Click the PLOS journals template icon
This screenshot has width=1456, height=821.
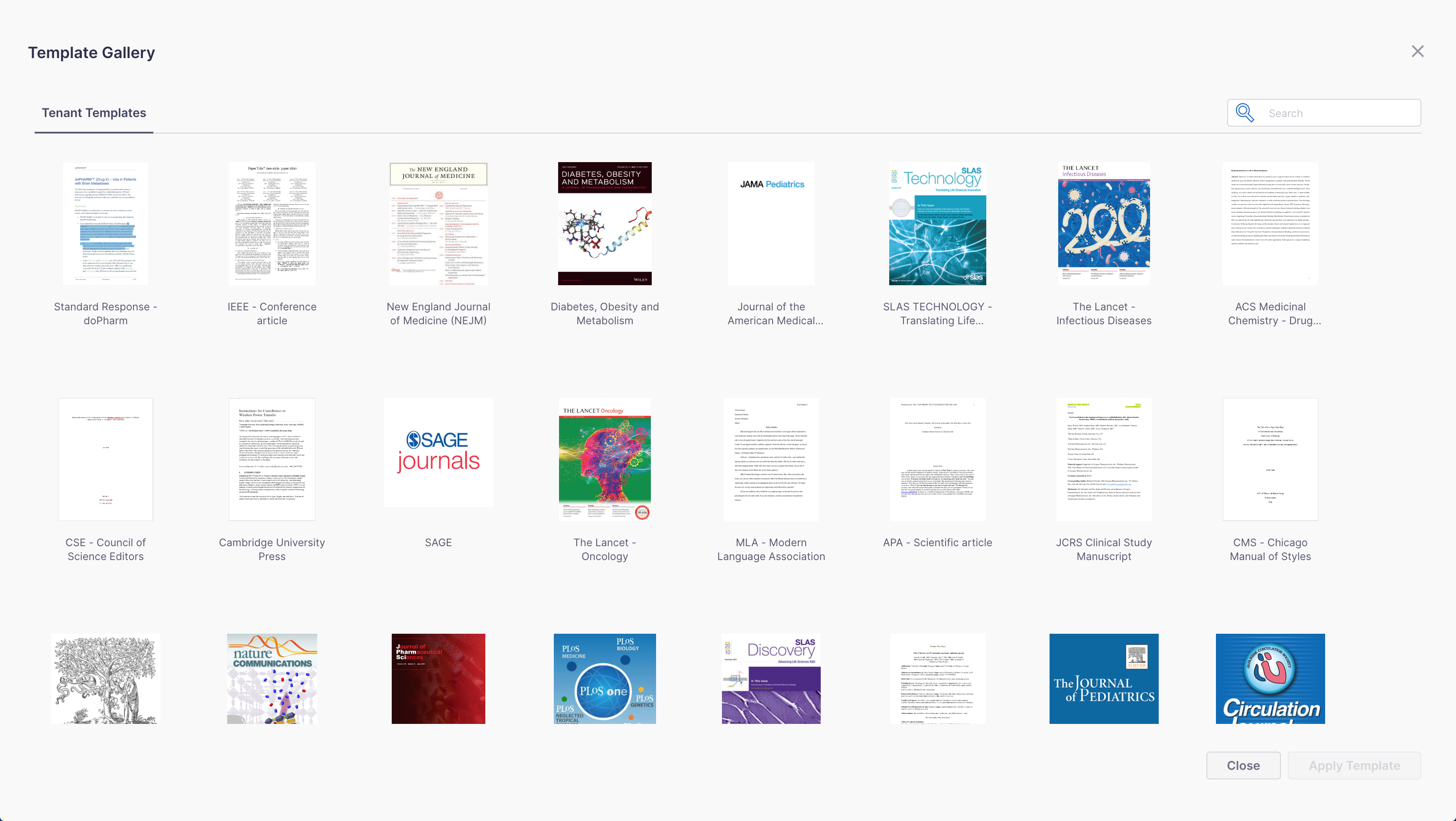pos(604,678)
